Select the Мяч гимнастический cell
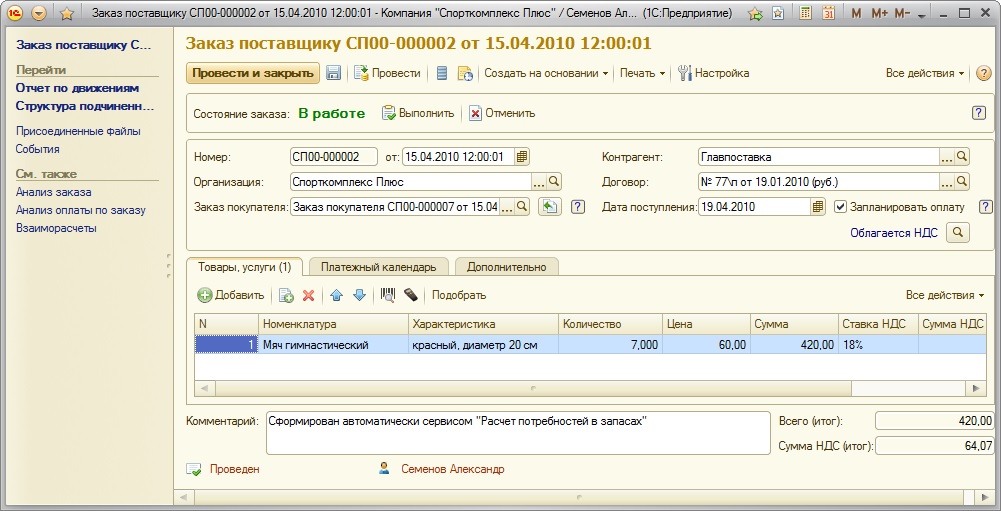 click(x=333, y=345)
